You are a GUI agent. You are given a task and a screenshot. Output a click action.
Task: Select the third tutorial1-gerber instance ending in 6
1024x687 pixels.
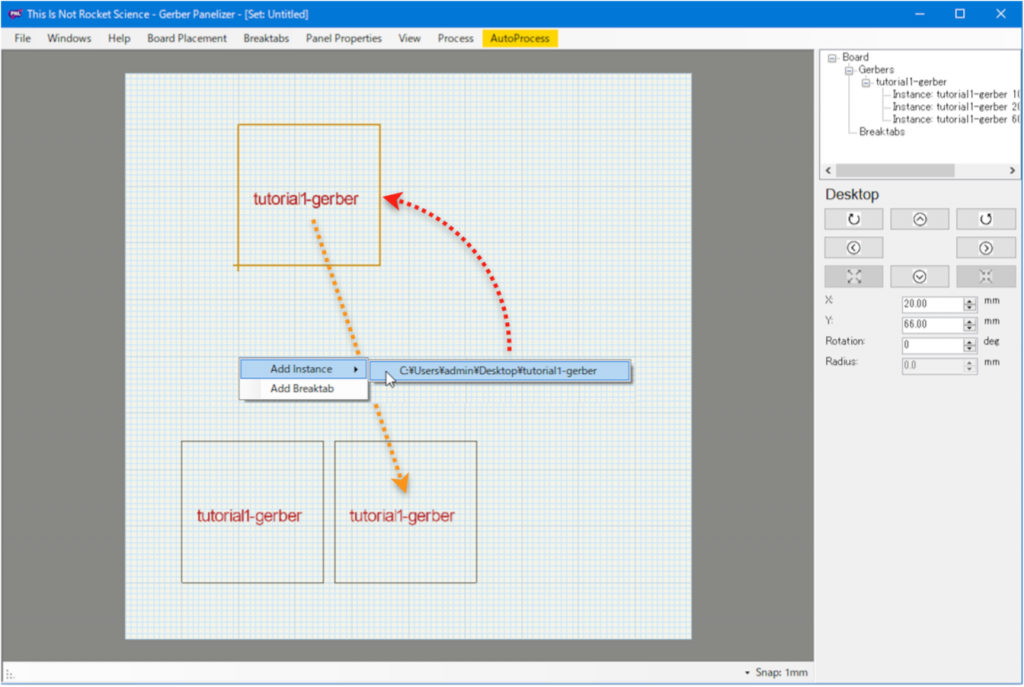(955, 120)
